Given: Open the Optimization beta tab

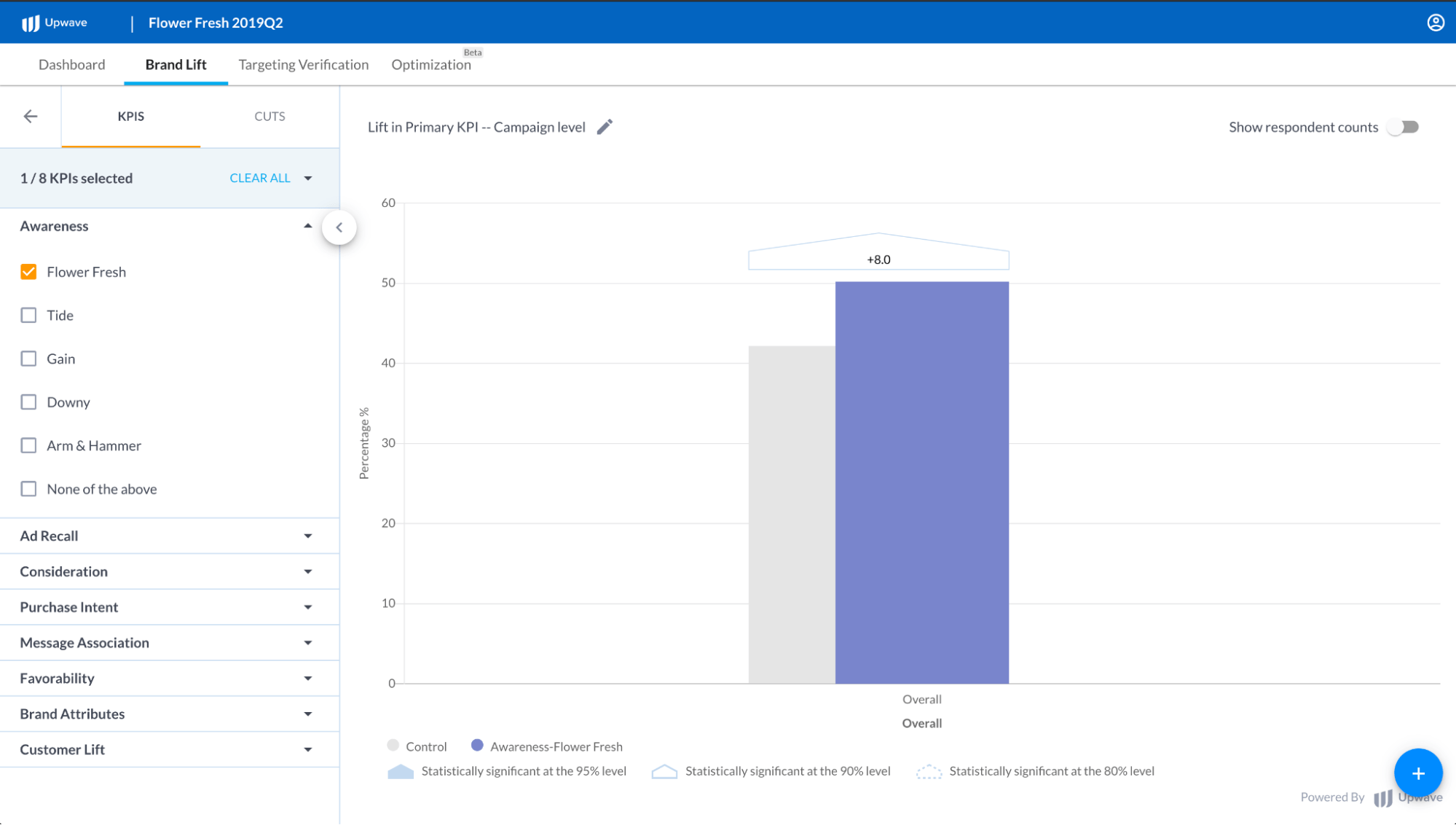Looking at the screenshot, I should (x=431, y=64).
